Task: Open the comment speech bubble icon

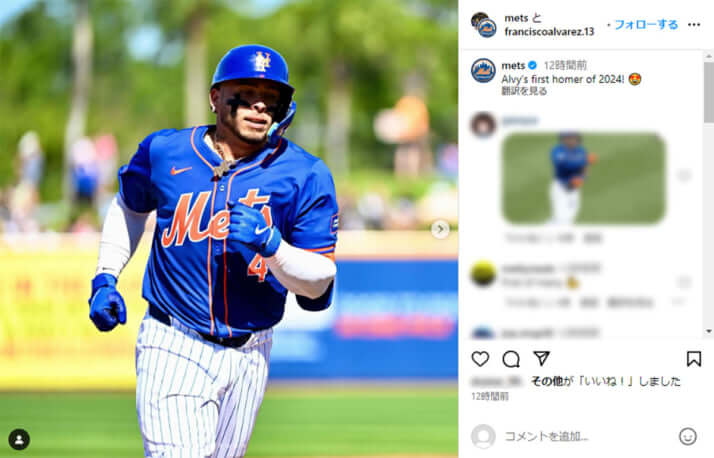Action: [511, 359]
